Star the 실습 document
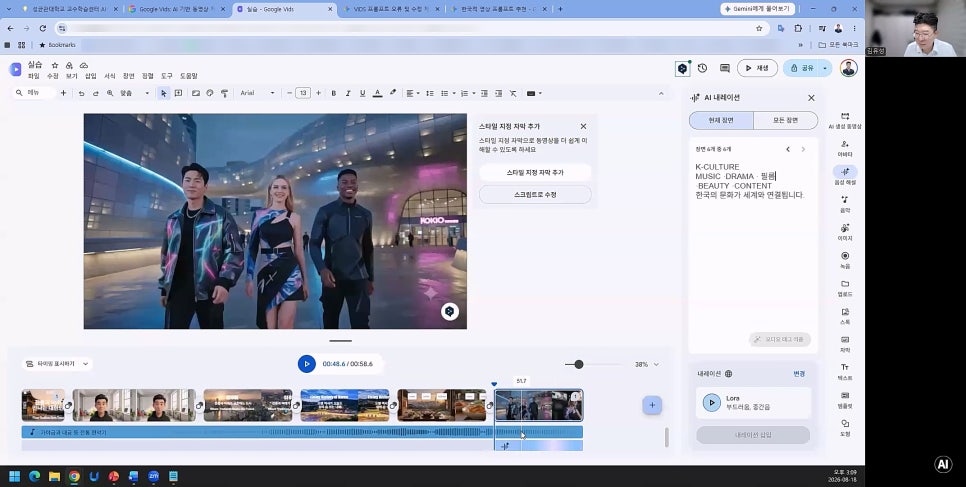Screen dimensions: 966x487 pos(54,65)
